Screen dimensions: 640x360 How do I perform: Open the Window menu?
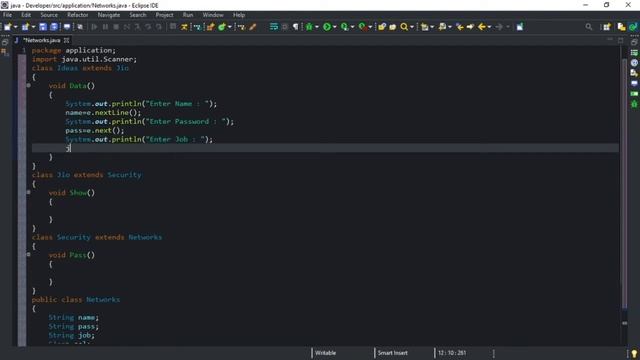point(213,15)
